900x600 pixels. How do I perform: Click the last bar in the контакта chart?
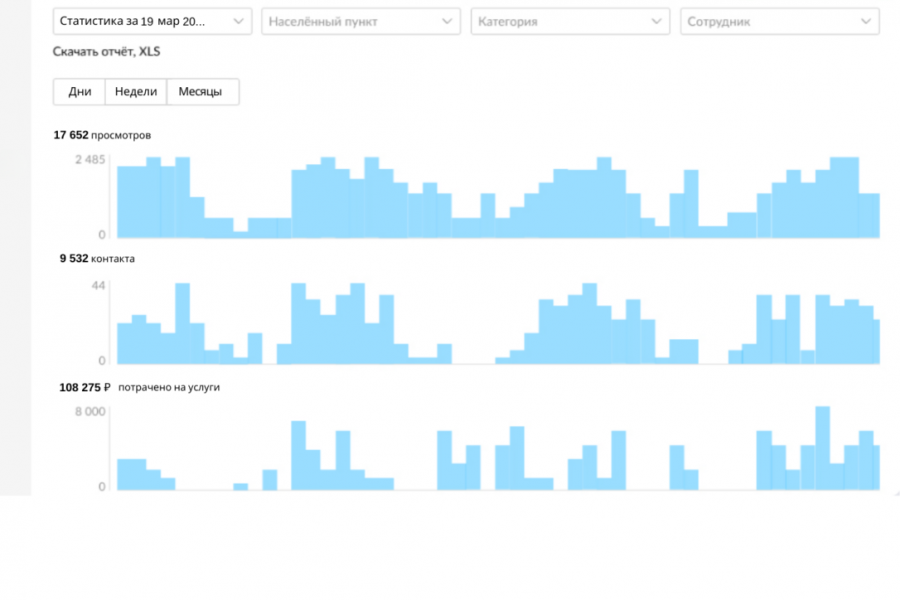coord(876,342)
